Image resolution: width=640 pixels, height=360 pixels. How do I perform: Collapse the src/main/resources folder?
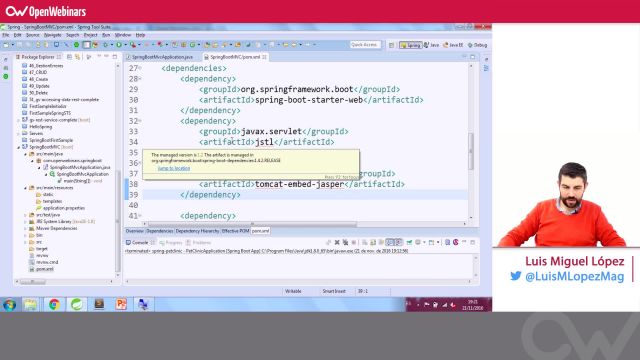[x=25, y=188]
